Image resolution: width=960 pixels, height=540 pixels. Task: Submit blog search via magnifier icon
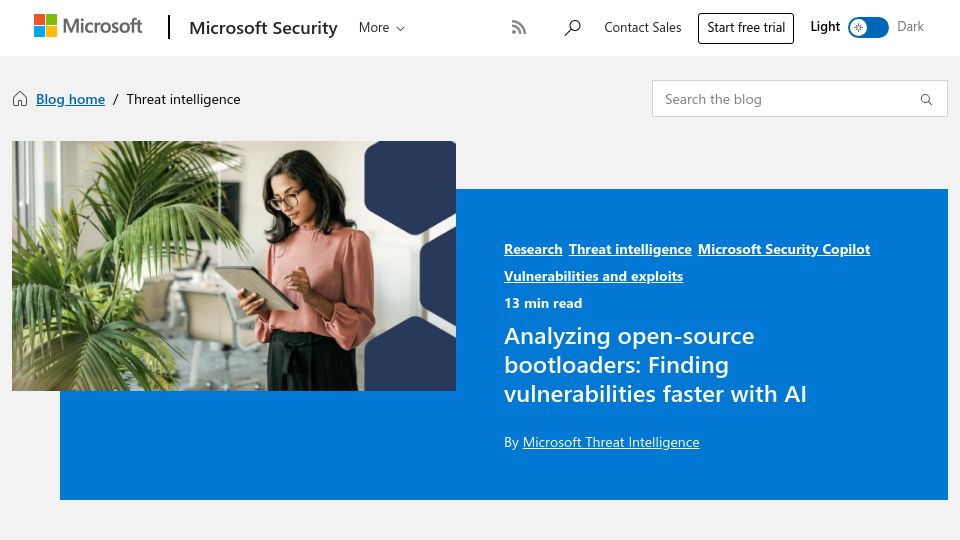coord(926,99)
